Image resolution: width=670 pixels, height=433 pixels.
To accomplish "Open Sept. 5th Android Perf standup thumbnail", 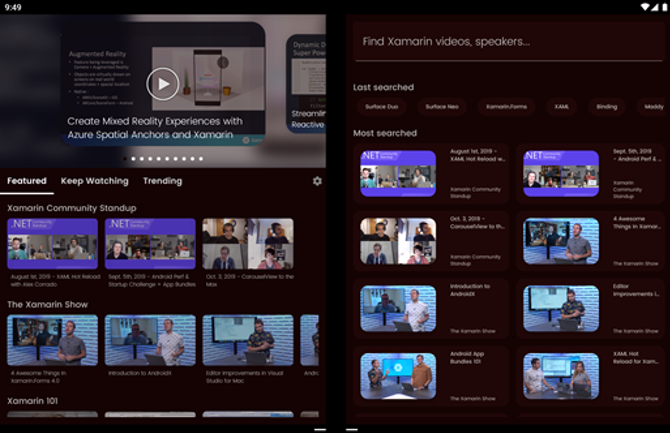I will (150, 244).
